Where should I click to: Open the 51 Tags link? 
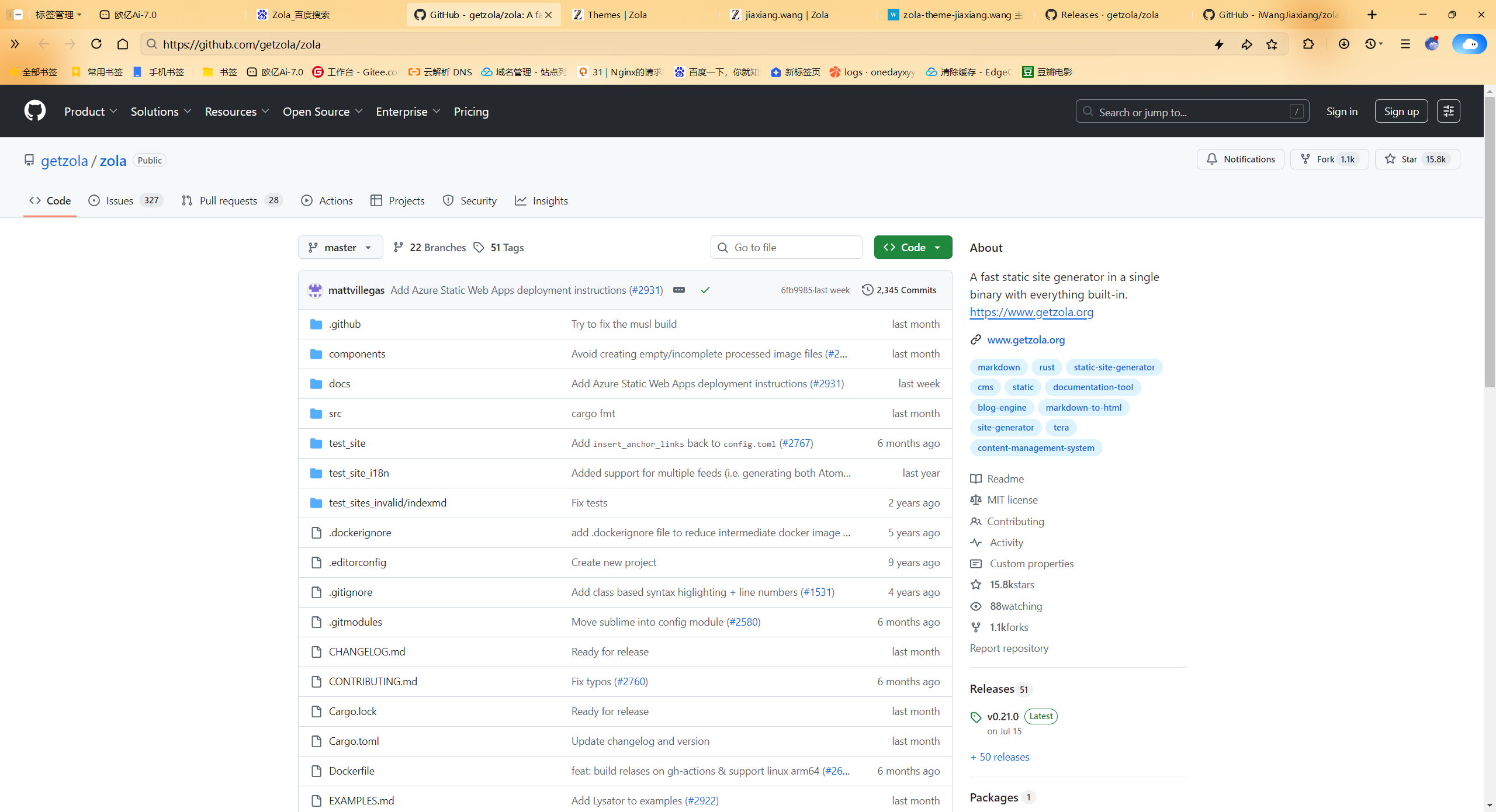[x=498, y=248]
